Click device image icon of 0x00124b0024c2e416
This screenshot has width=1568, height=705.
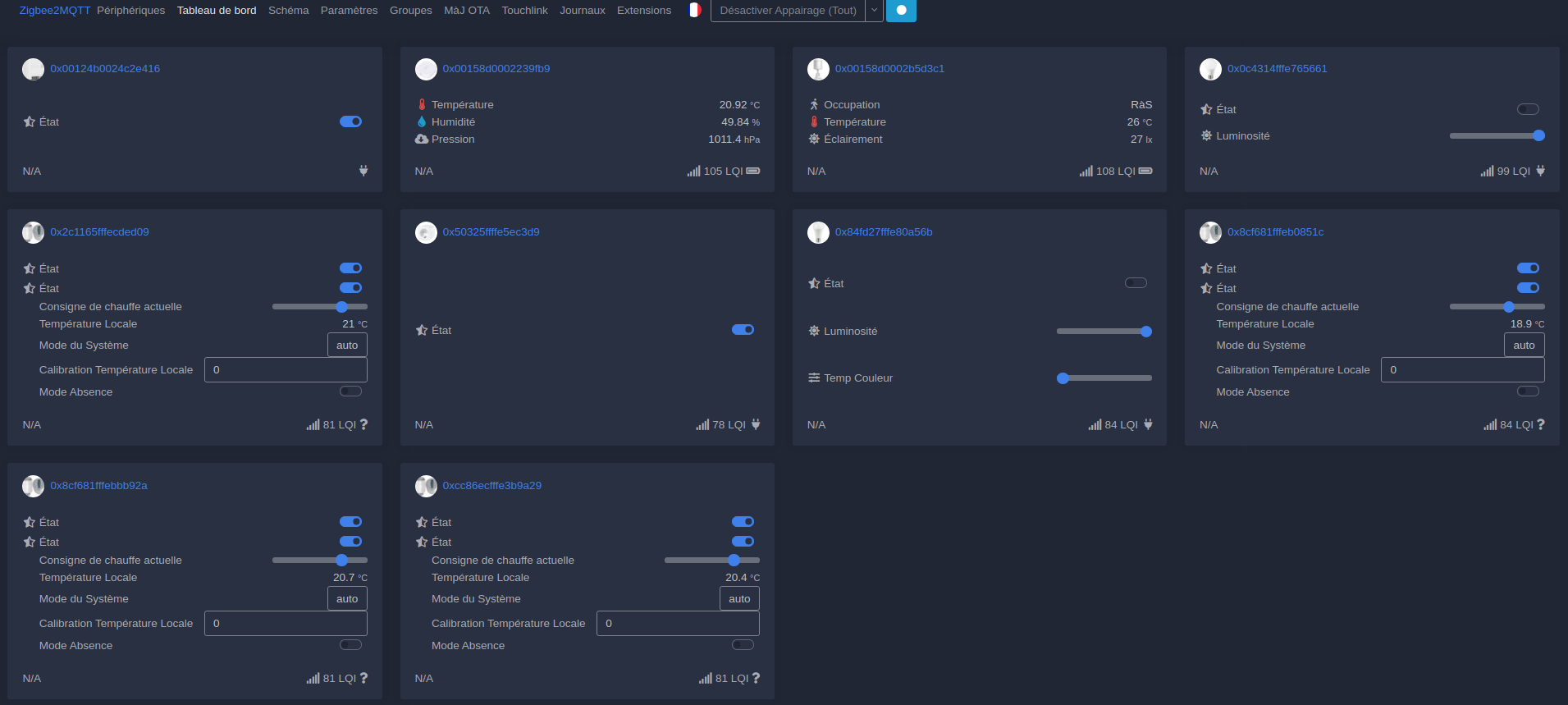[33, 69]
